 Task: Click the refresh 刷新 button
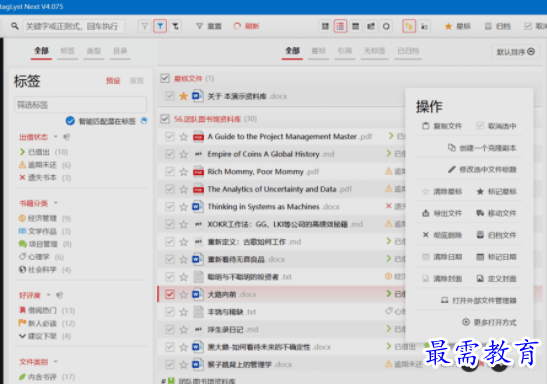(246, 26)
